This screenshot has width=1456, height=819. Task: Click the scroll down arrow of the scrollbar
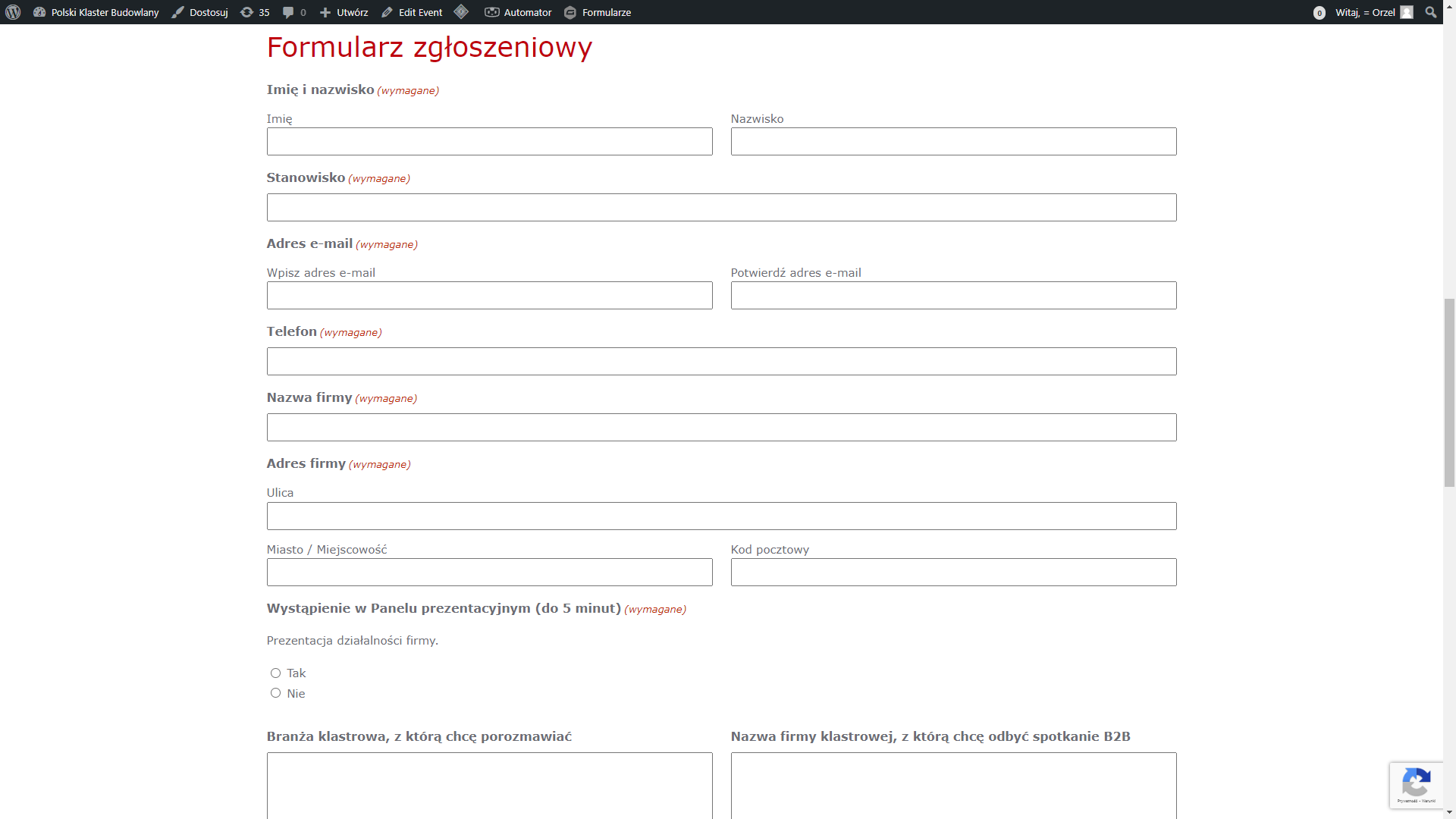pos(1449,813)
